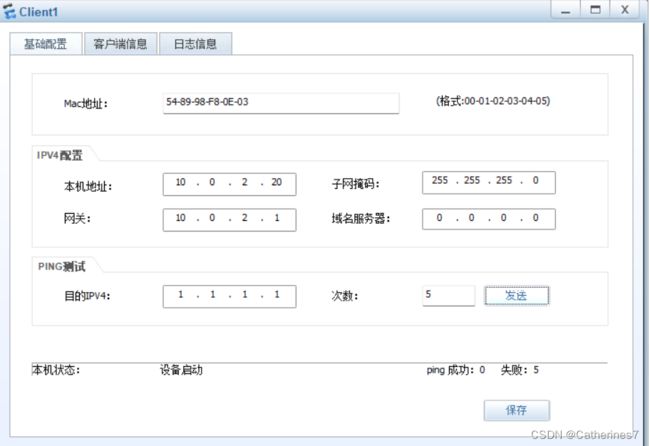Click the Client1 app icon in title bar
The height and width of the screenshot is (446, 650).
click(x=9, y=11)
